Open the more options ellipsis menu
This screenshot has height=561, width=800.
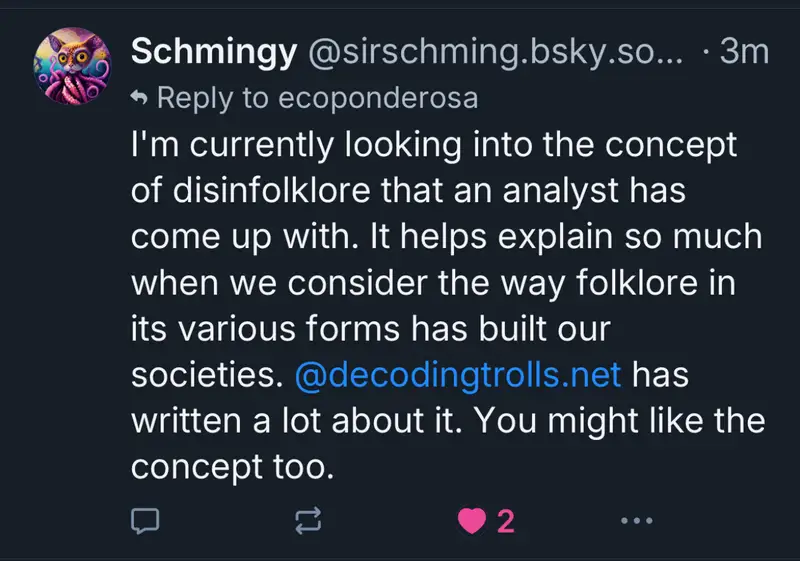636,521
